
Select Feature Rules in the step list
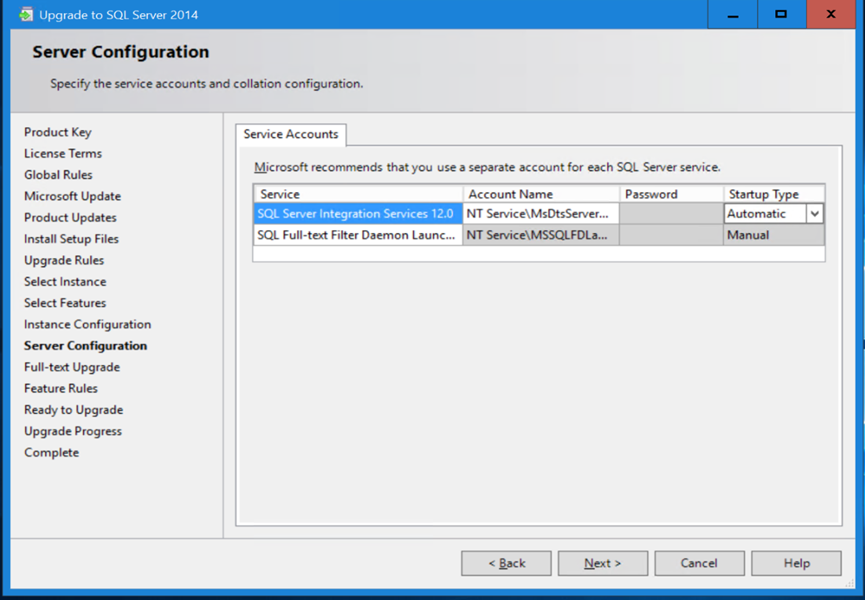(x=61, y=388)
